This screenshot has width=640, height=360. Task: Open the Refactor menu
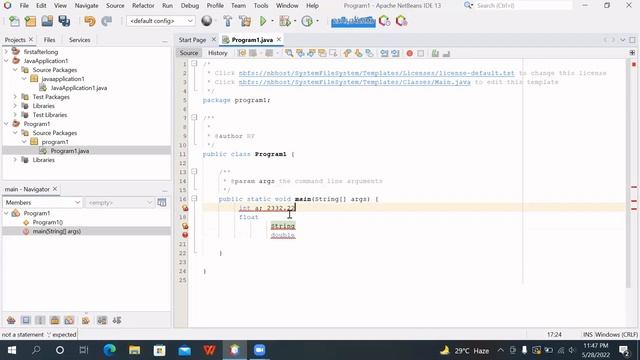(x=143, y=6)
